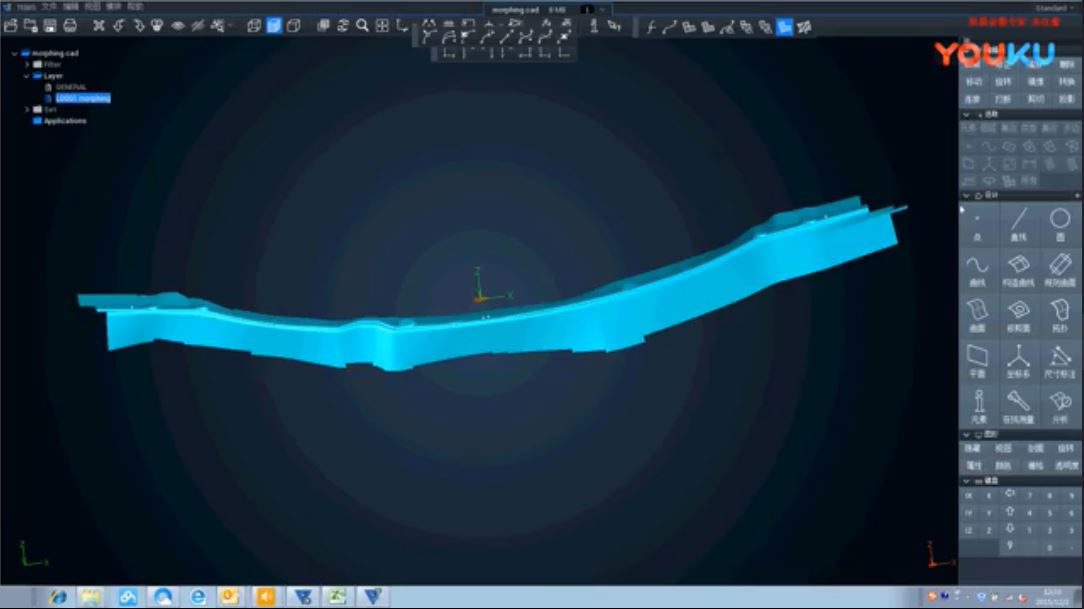The image size is (1084, 609).
Task: Save the file with the disk icon
Action: click(50, 26)
